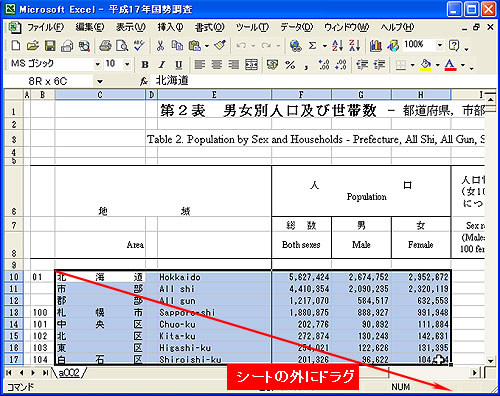Open the 挿入(I) menu
The width and height of the screenshot is (500, 396).
170,27
